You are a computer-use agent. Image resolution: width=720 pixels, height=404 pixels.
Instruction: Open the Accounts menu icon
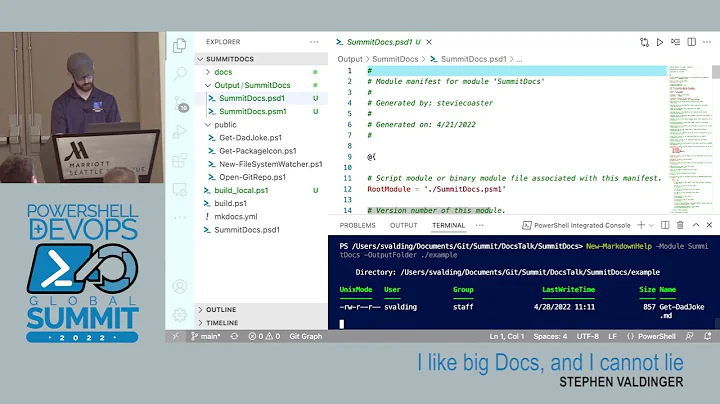coord(180,286)
